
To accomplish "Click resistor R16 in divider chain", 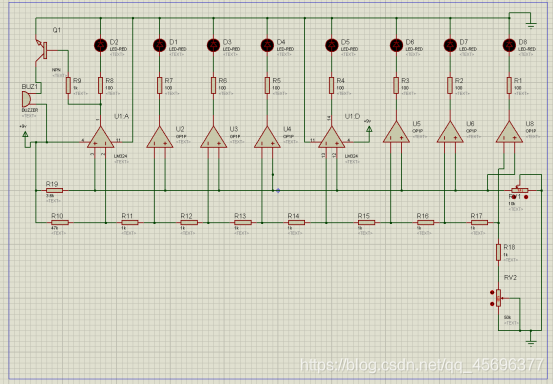I will (425, 223).
